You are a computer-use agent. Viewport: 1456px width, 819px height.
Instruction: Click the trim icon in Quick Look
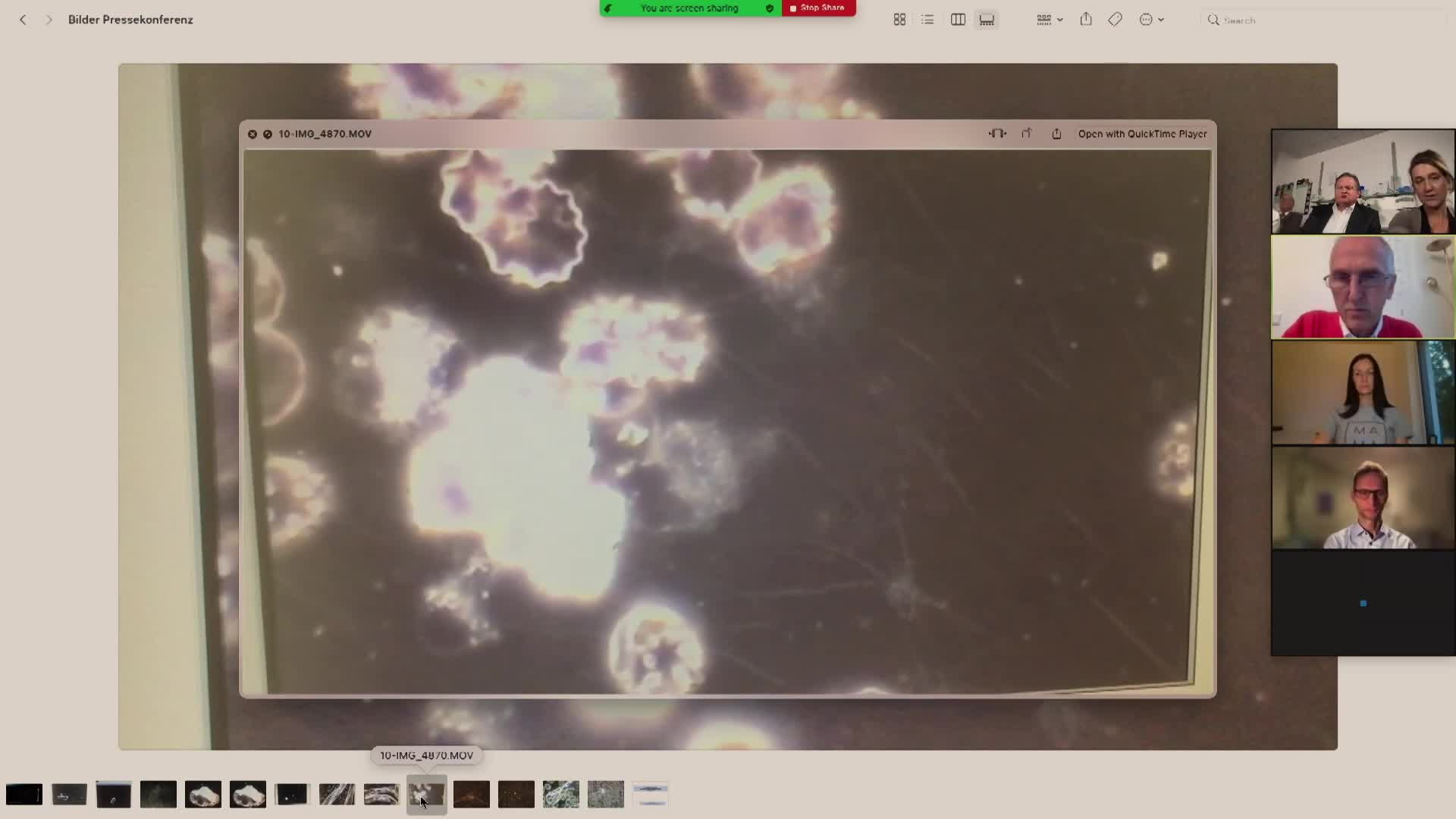997,133
